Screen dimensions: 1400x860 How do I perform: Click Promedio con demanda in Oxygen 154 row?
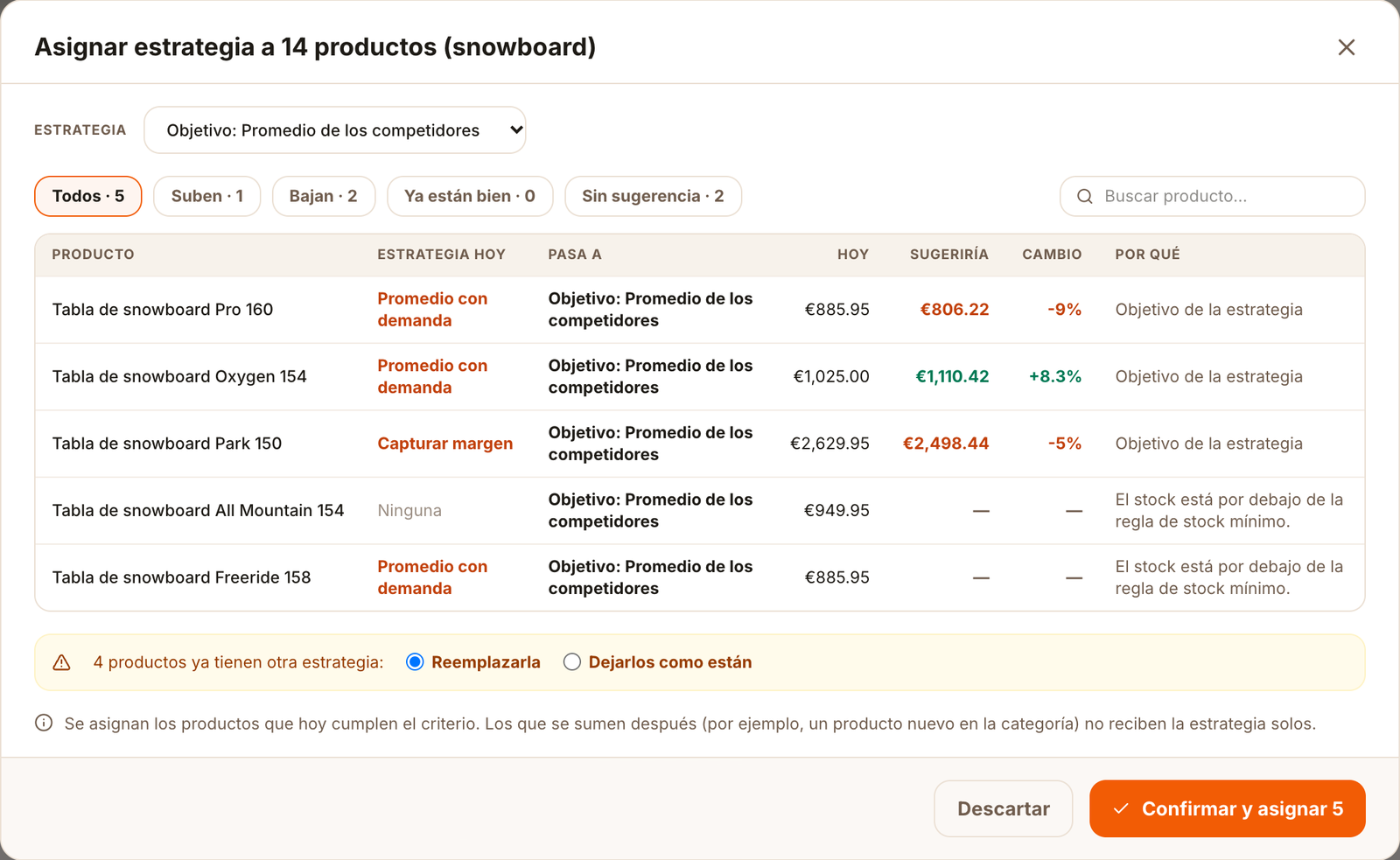(x=432, y=377)
